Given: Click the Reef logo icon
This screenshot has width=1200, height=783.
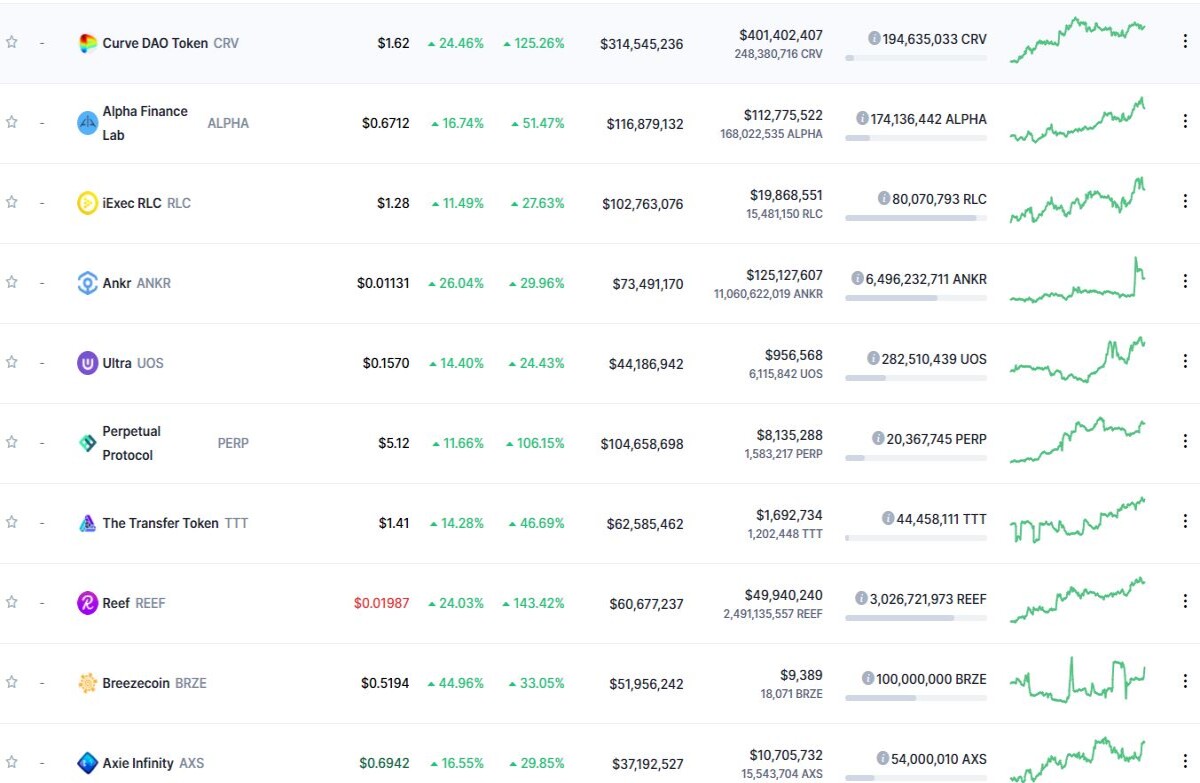Looking at the screenshot, I should pyautogui.click(x=88, y=603).
